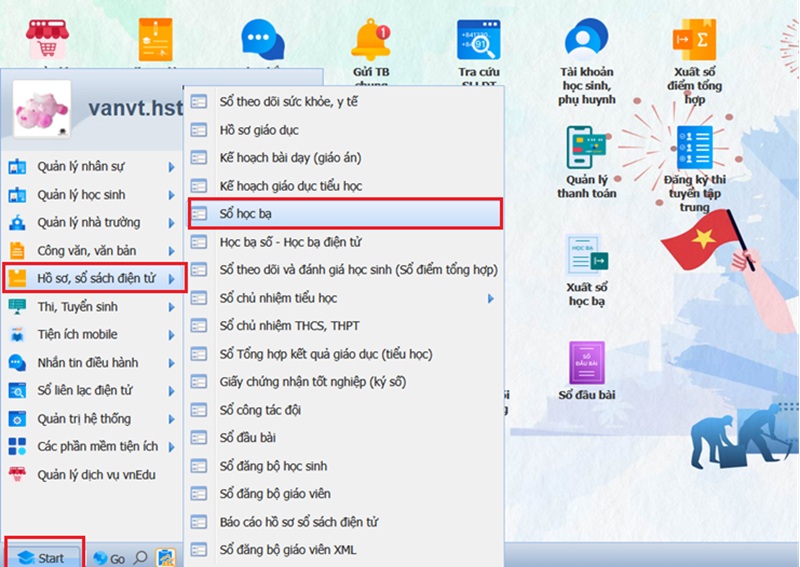Open the Quản lý nhân sự menu
Image resolution: width=800 pixels, height=567 pixels.
point(92,167)
